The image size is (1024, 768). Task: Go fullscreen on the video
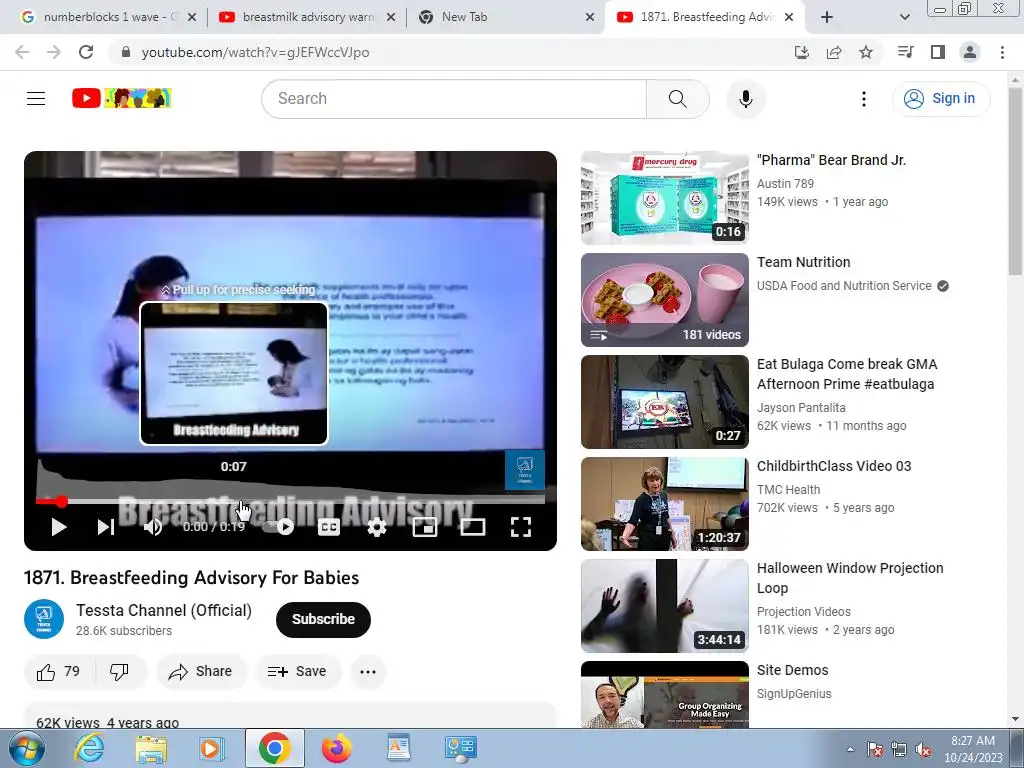click(x=520, y=526)
